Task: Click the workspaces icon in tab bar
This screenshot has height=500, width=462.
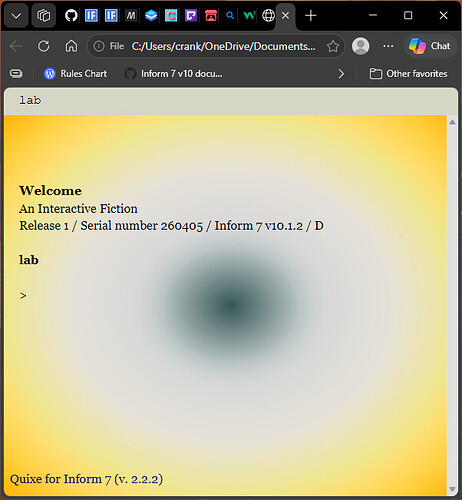Action: 44,16
